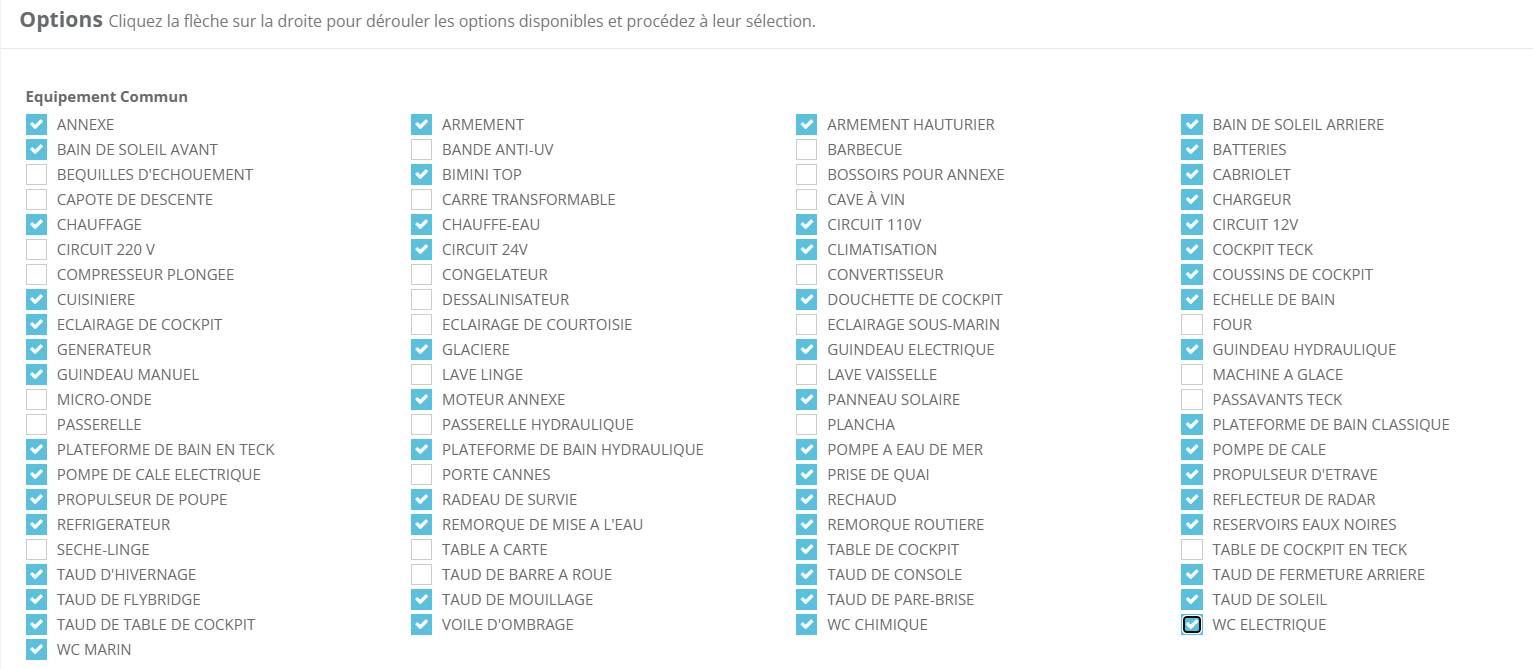1533x669 pixels.
Task: Disable the WC MARIN checkbox
Action: 37,650
